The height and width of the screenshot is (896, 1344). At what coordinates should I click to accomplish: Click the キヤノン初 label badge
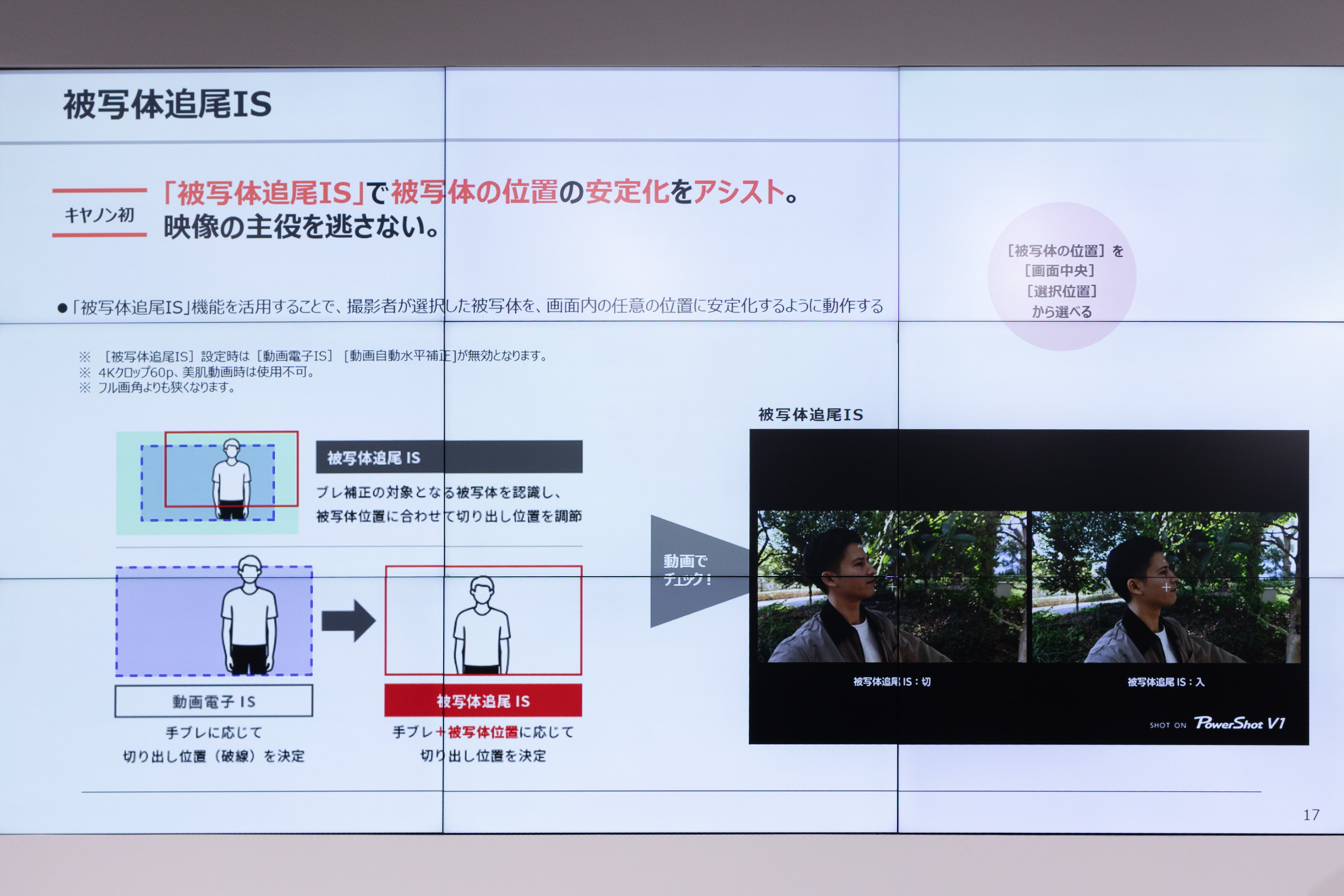[x=99, y=214]
